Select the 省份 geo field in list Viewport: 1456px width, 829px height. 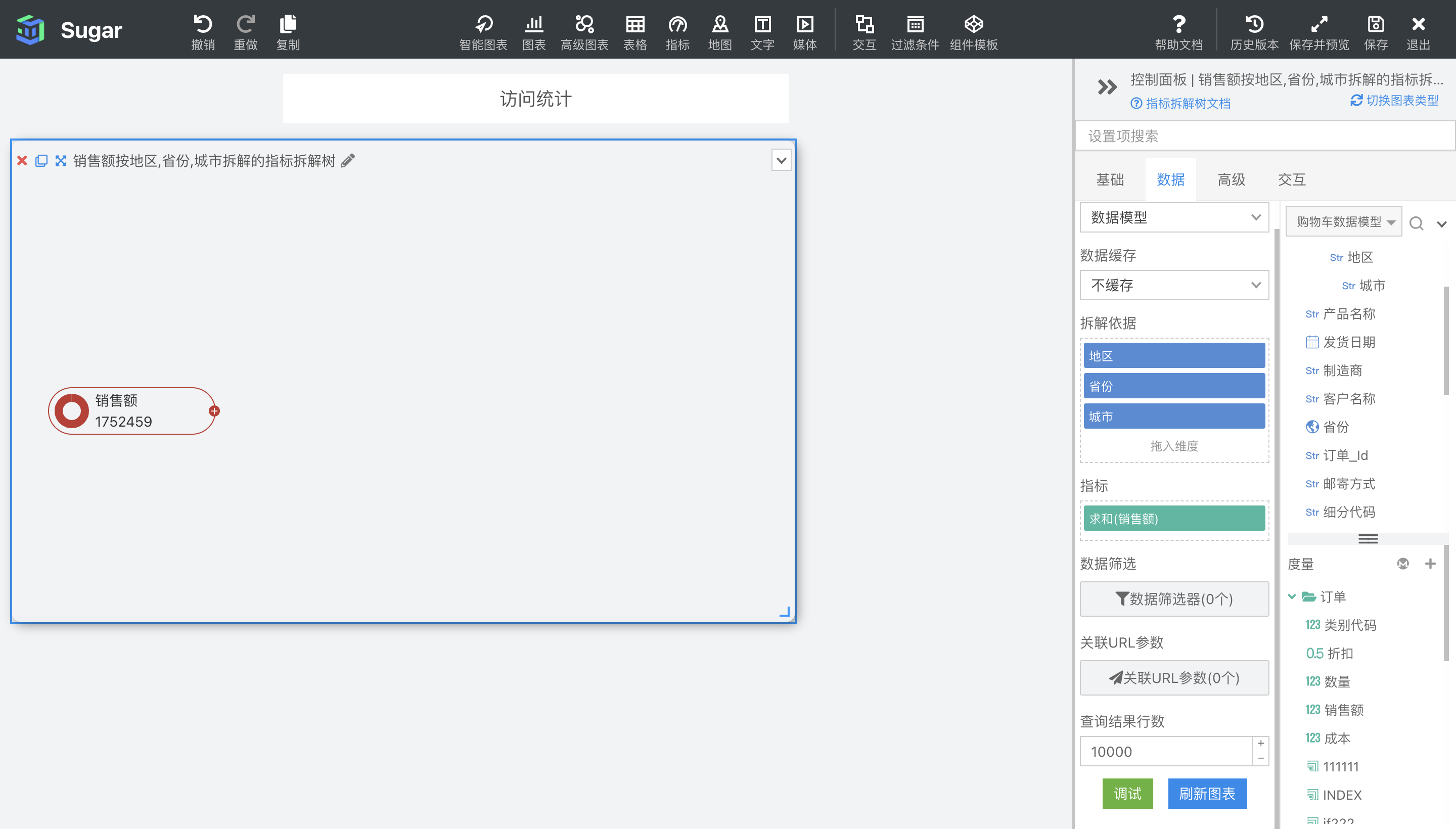click(1327, 427)
